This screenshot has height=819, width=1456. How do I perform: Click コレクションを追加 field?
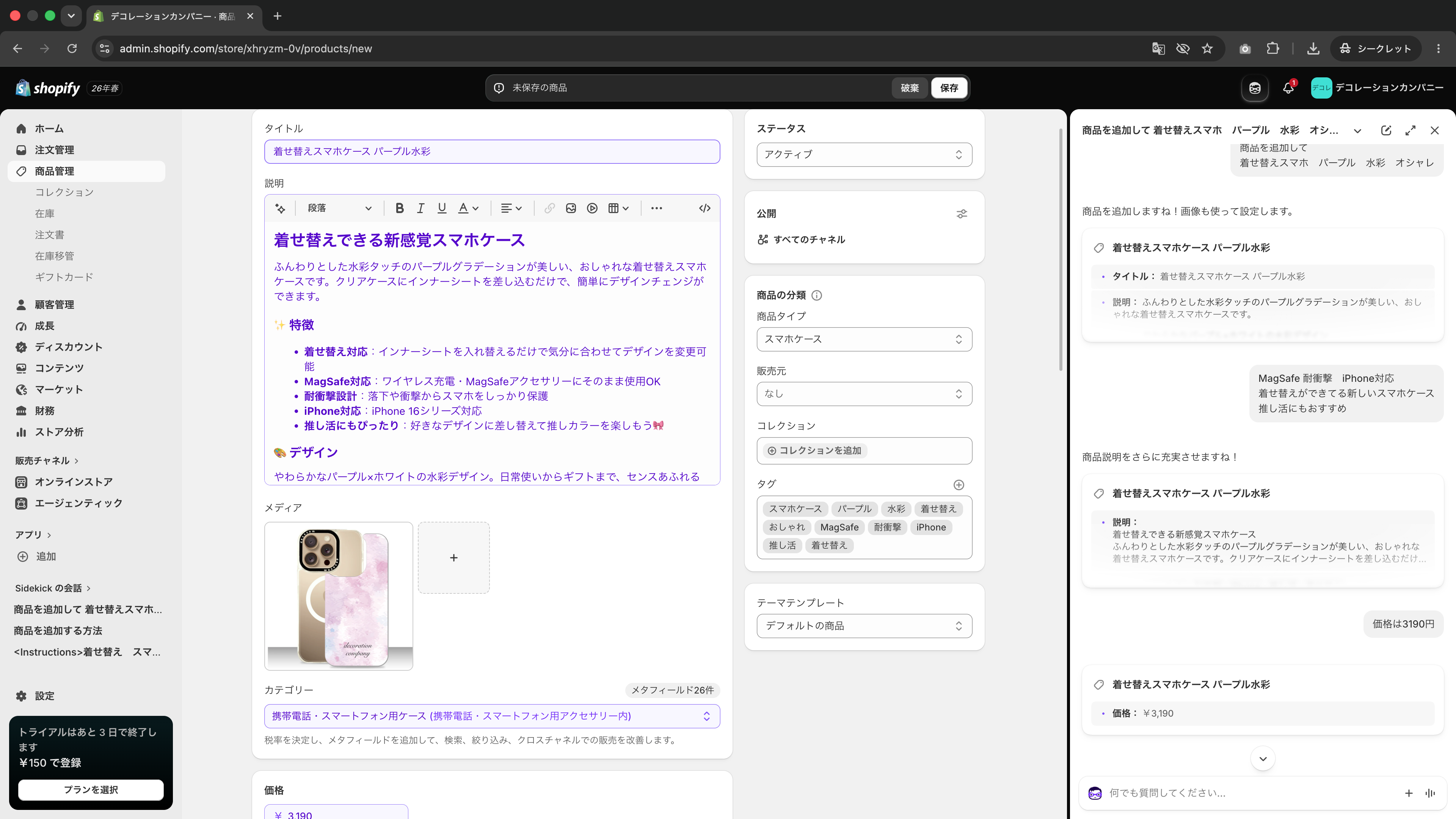tap(864, 450)
